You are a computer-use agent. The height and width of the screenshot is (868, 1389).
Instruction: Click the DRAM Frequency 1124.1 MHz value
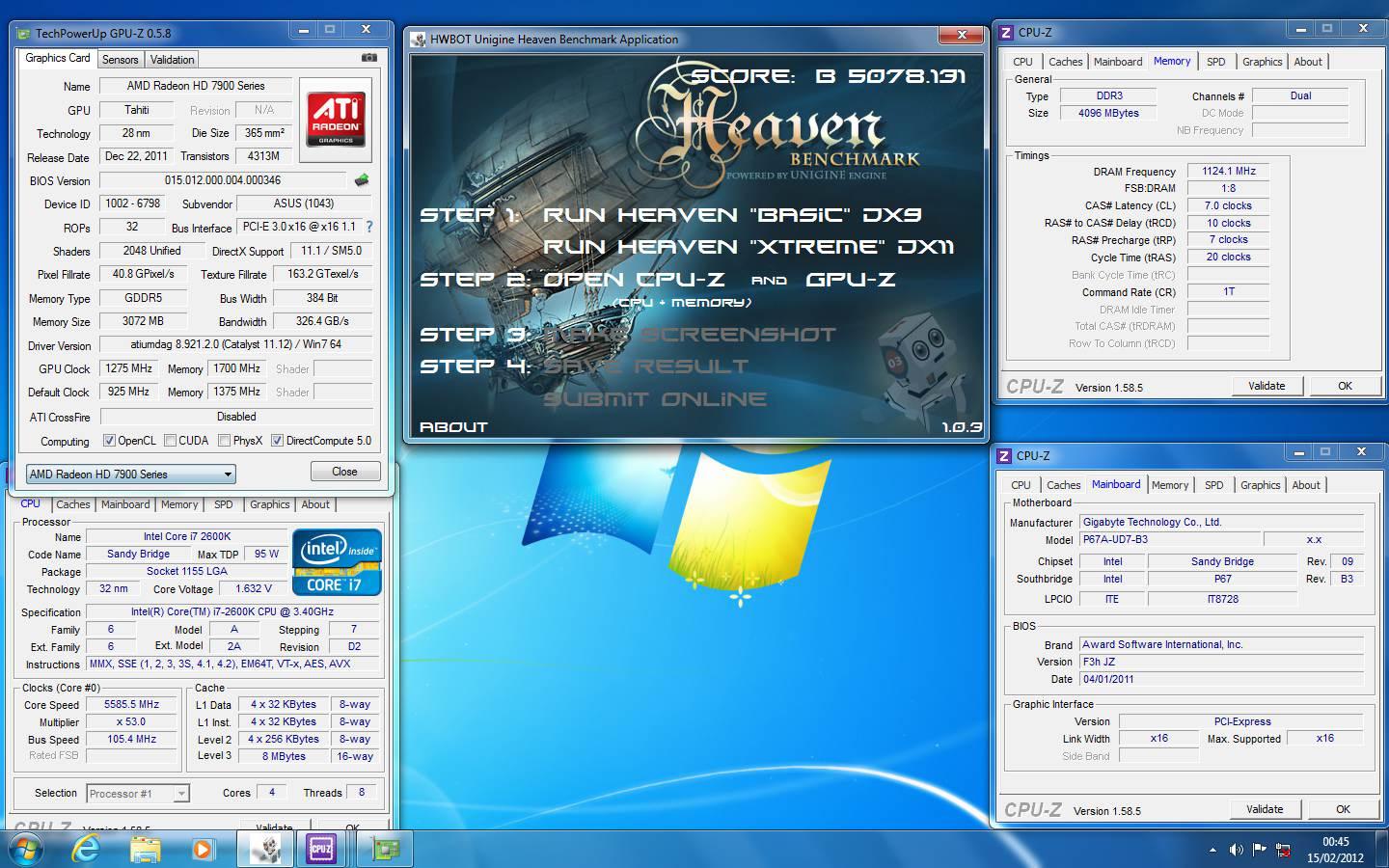pyautogui.click(x=1229, y=171)
